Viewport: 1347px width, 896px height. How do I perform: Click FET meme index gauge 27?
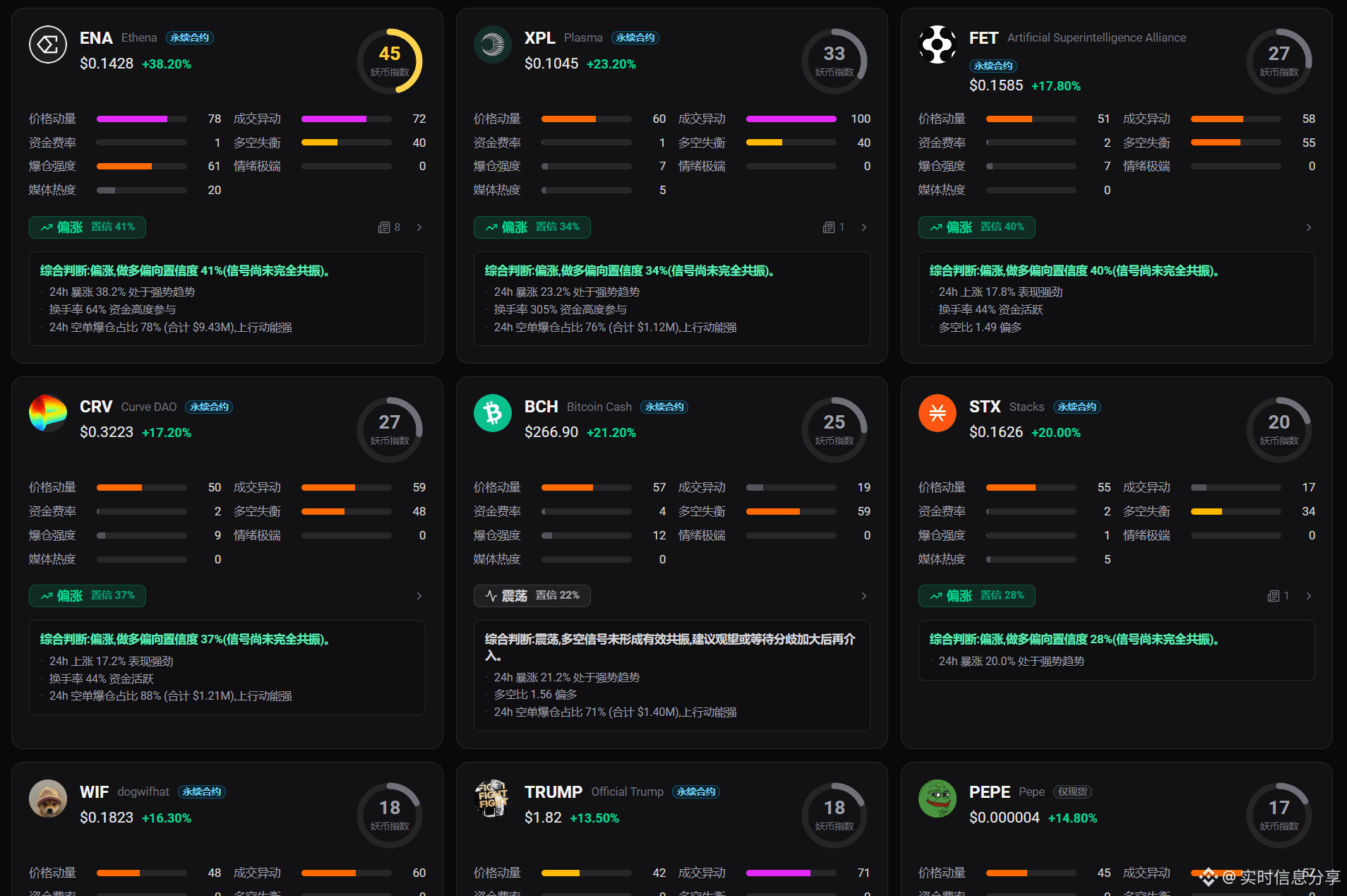(x=1279, y=61)
